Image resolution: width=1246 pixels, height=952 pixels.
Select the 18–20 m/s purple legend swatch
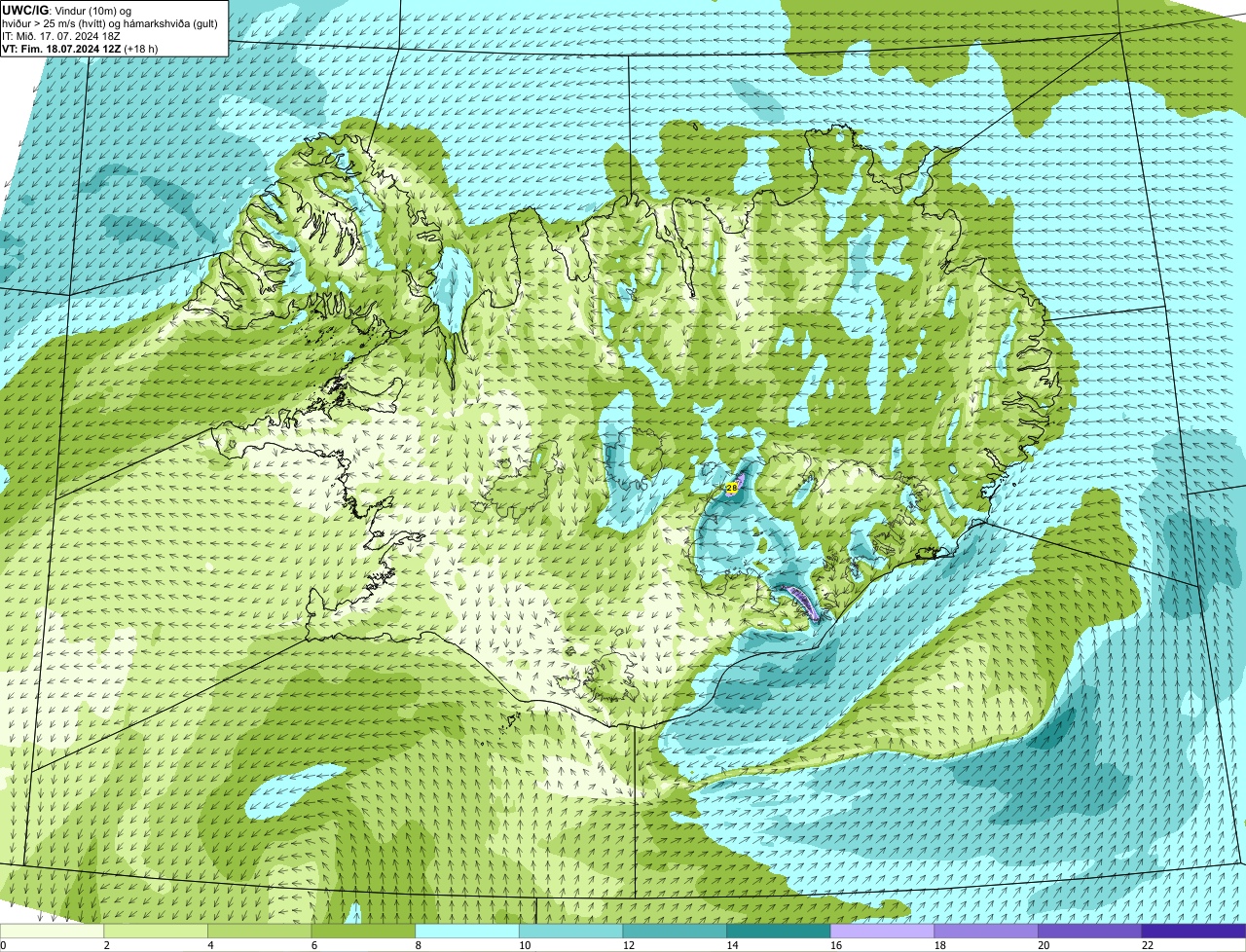pos(986,931)
